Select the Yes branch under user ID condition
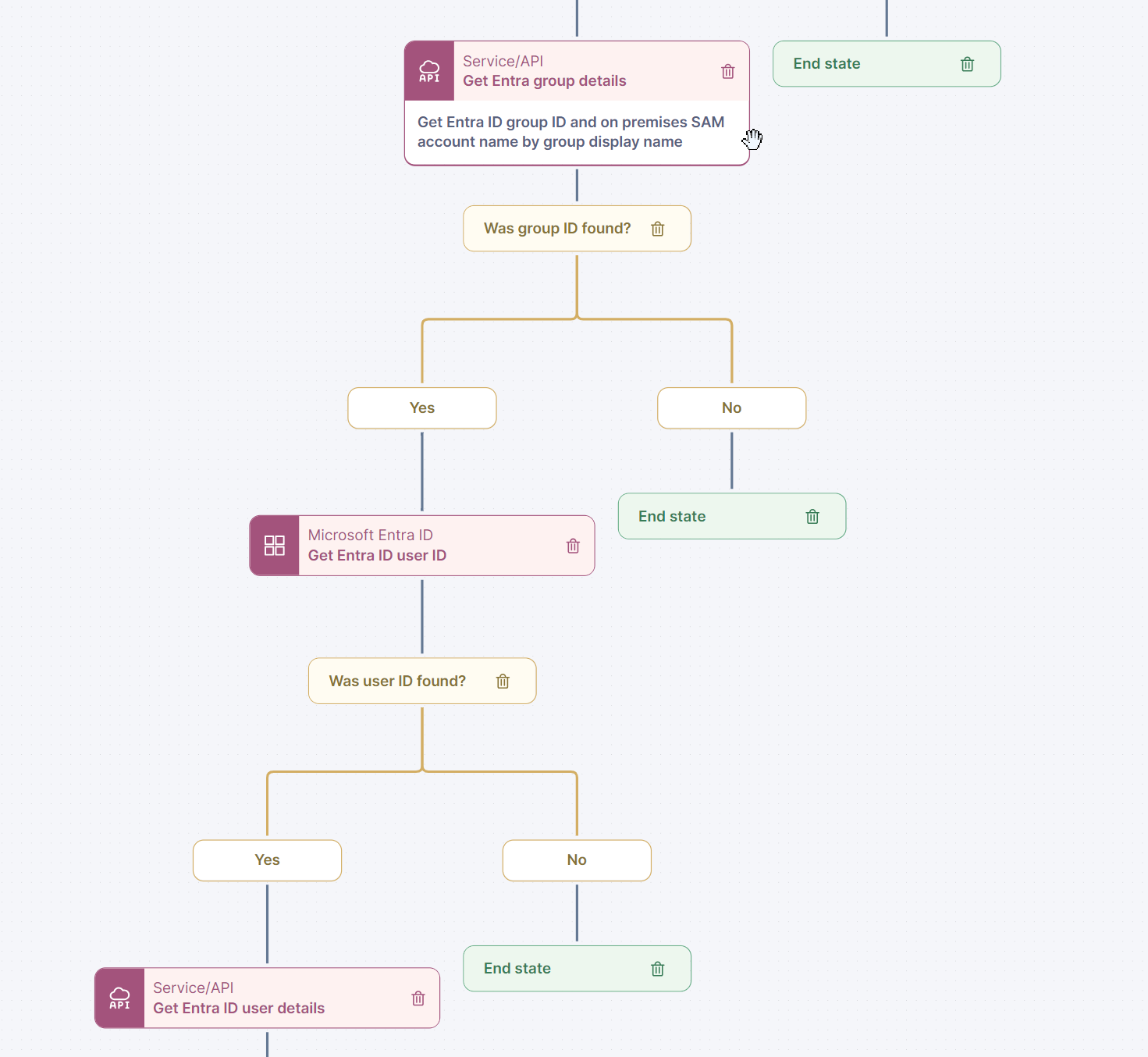 267,860
